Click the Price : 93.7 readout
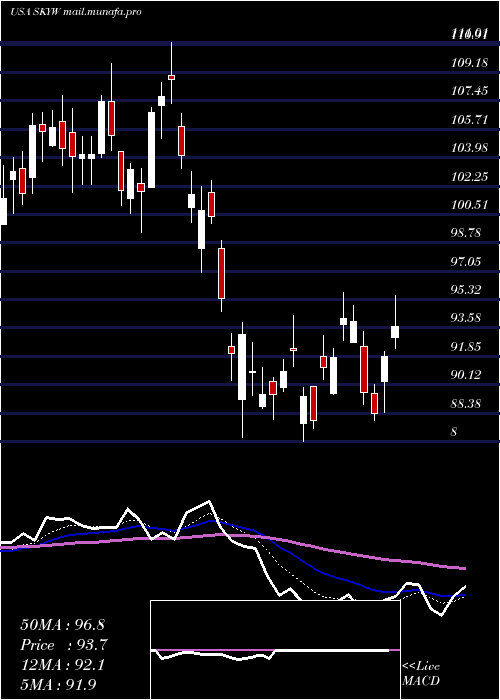 [x=64, y=645]
